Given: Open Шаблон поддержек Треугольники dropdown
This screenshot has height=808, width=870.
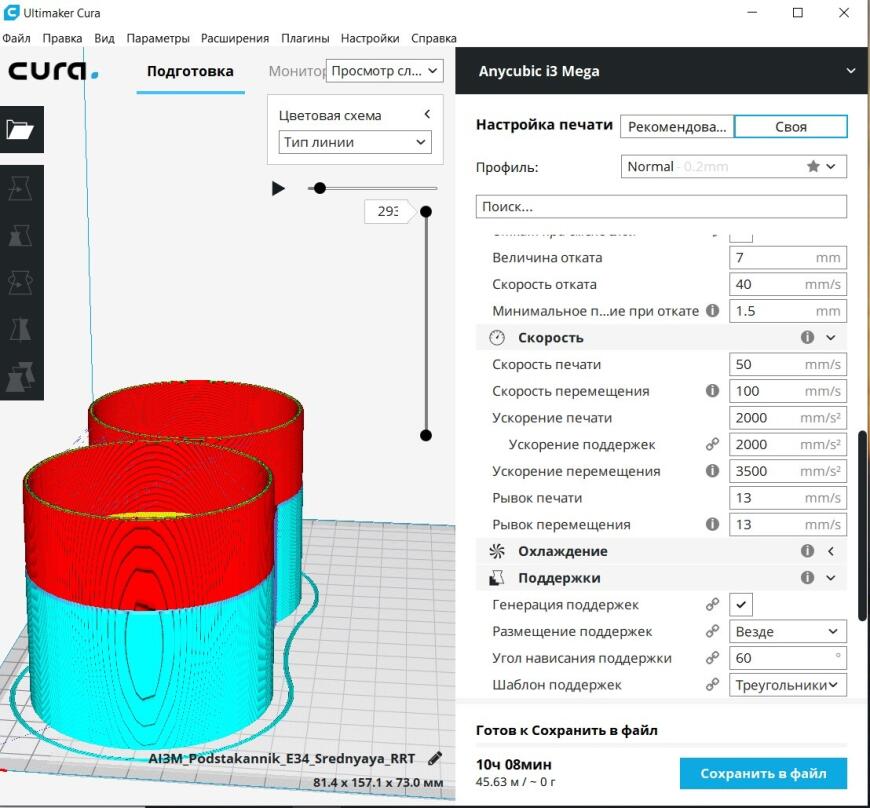Looking at the screenshot, I should click(x=788, y=684).
